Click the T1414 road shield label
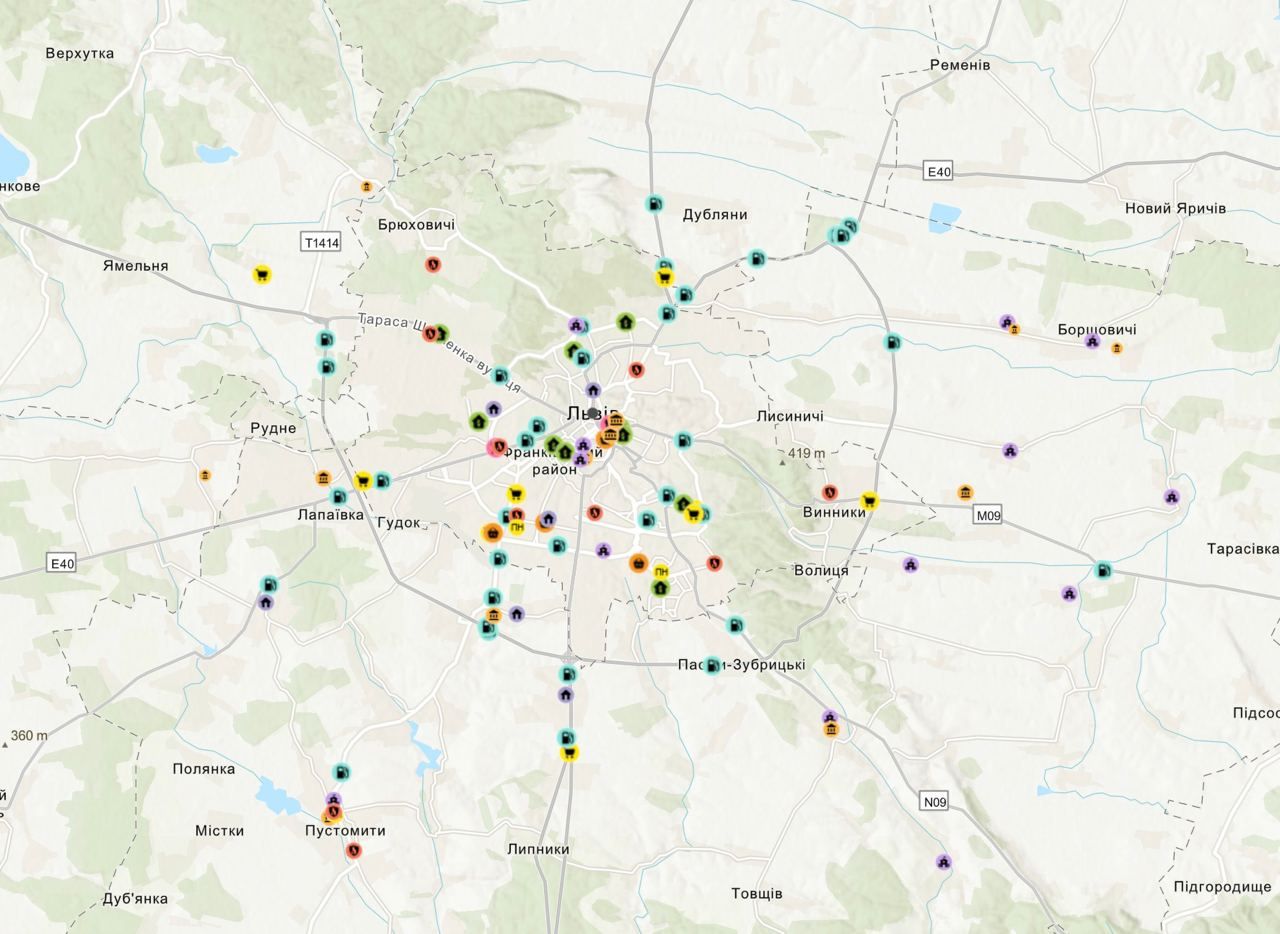Viewport: 1280px width, 934px height. click(x=321, y=242)
